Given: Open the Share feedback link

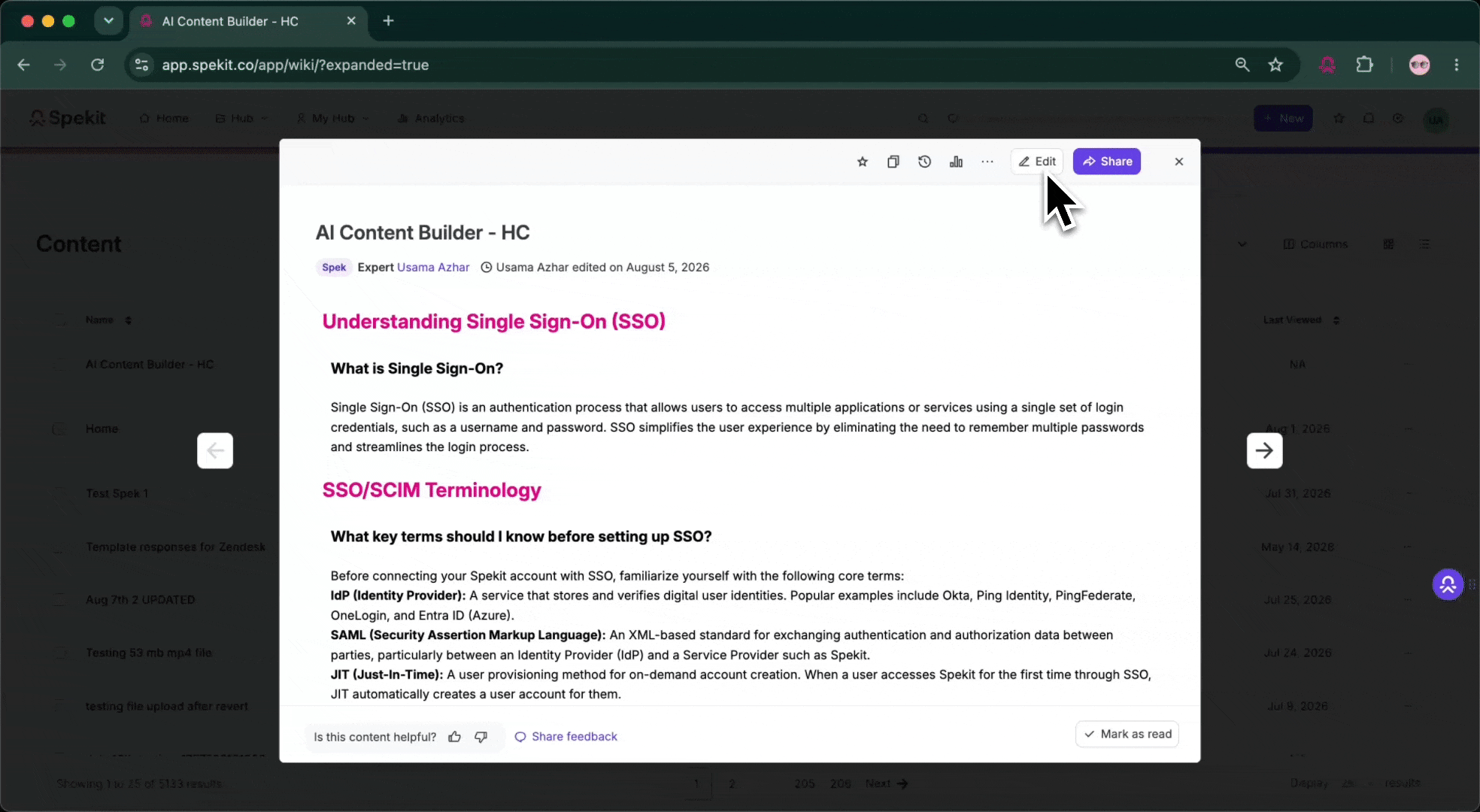Looking at the screenshot, I should click(x=566, y=737).
